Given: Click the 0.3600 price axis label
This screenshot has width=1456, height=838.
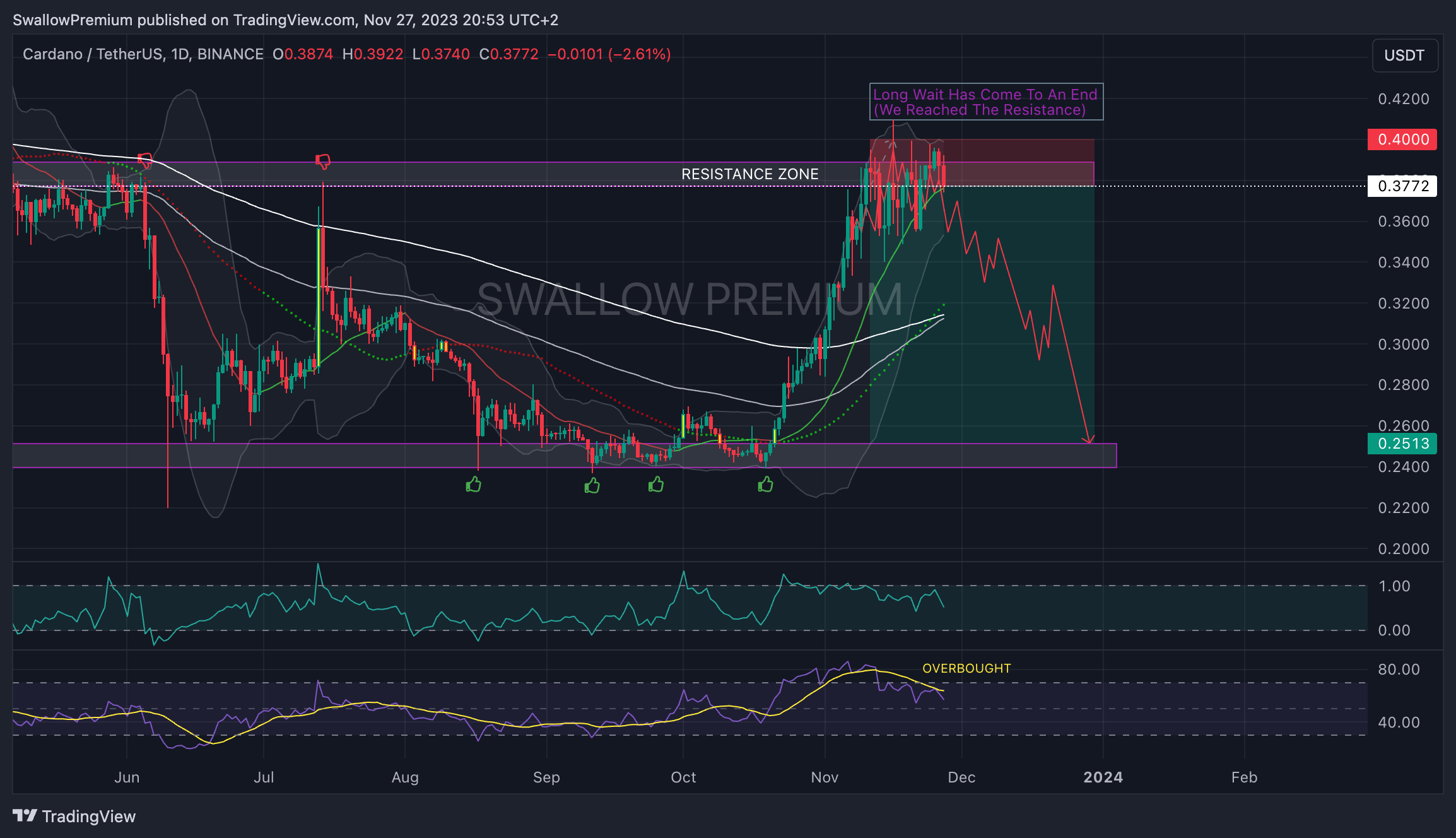Looking at the screenshot, I should point(1404,221).
